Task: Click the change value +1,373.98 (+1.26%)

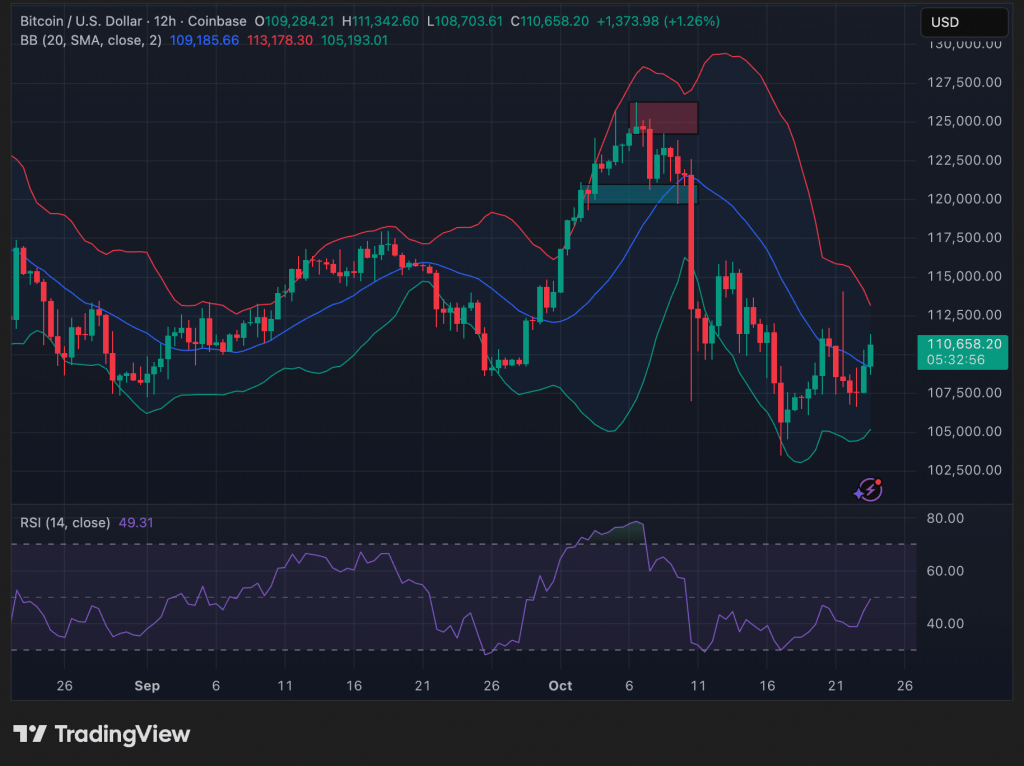Action: point(659,20)
